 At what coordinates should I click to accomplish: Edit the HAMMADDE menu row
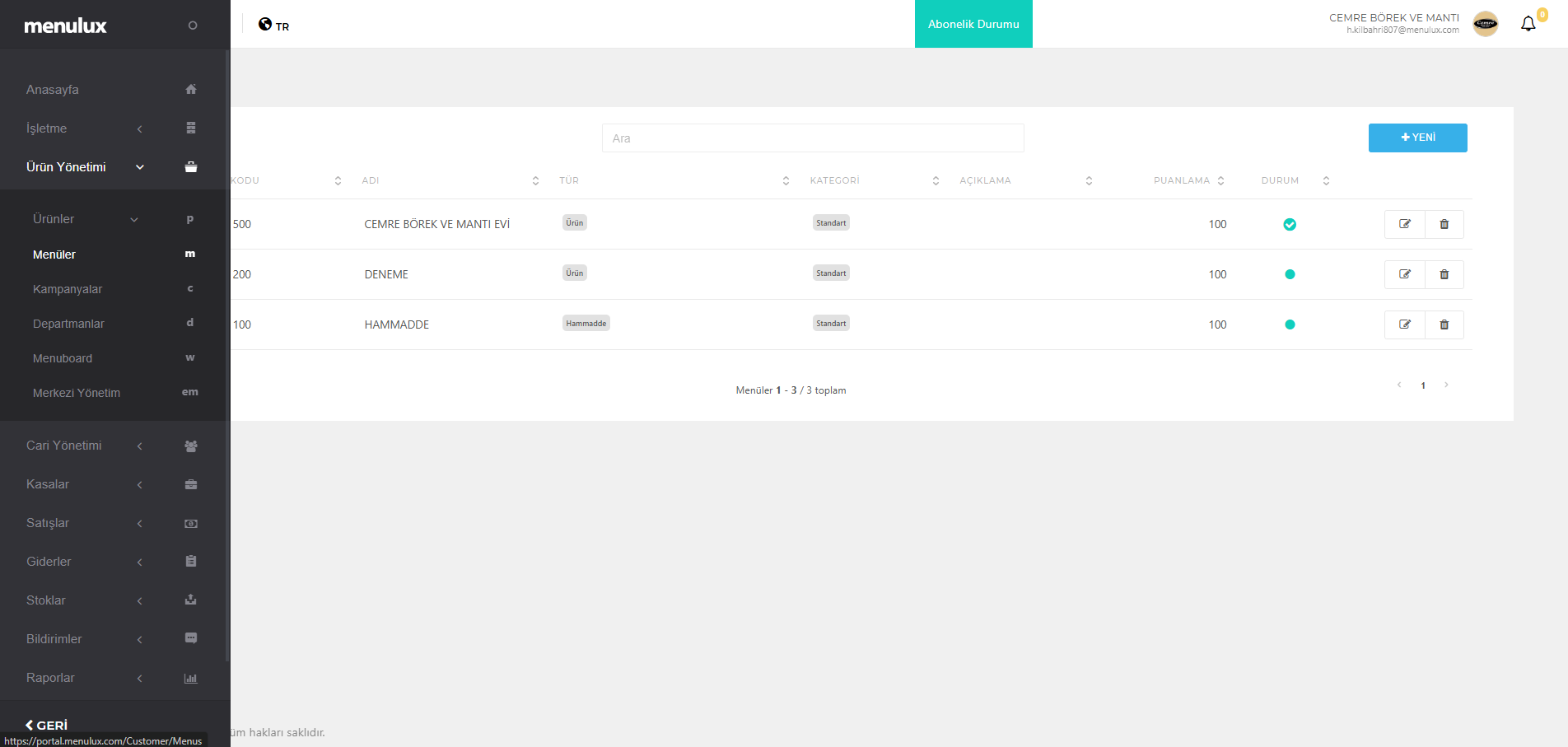pyautogui.click(x=1405, y=324)
